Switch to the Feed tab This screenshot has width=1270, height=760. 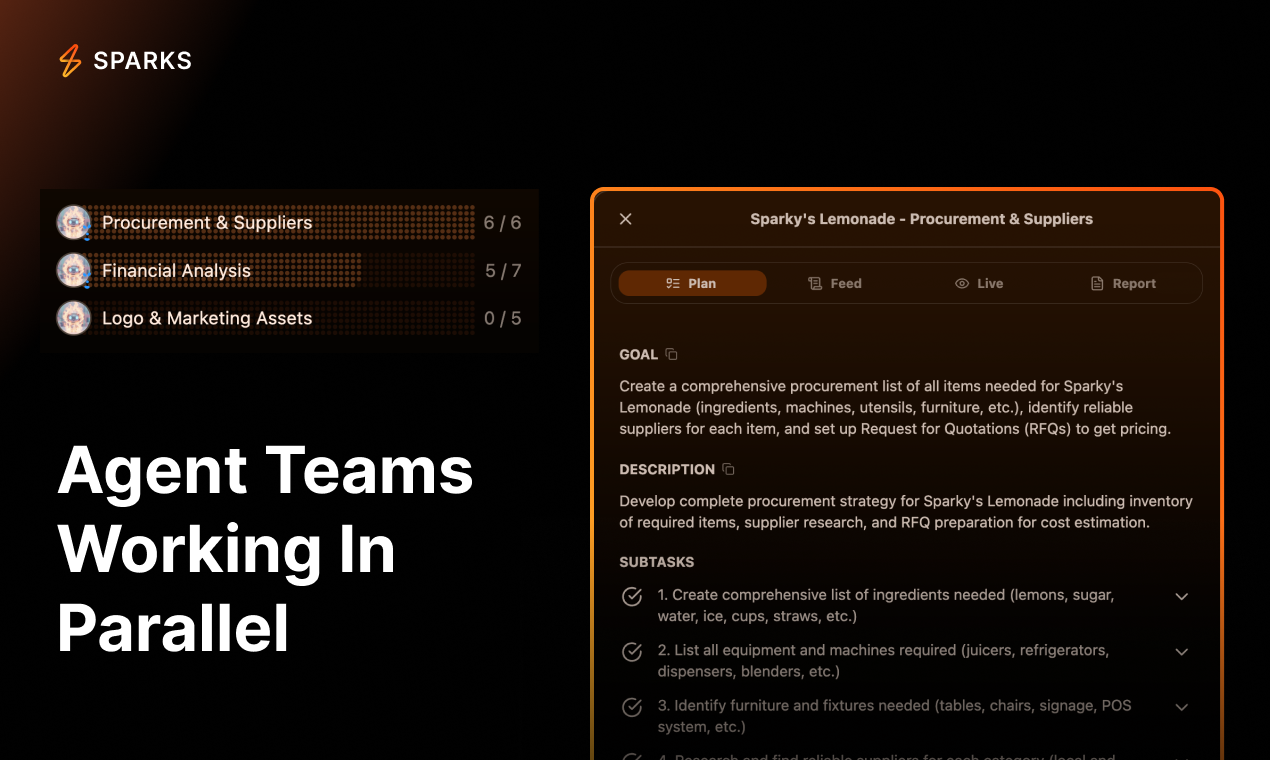tap(835, 284)
